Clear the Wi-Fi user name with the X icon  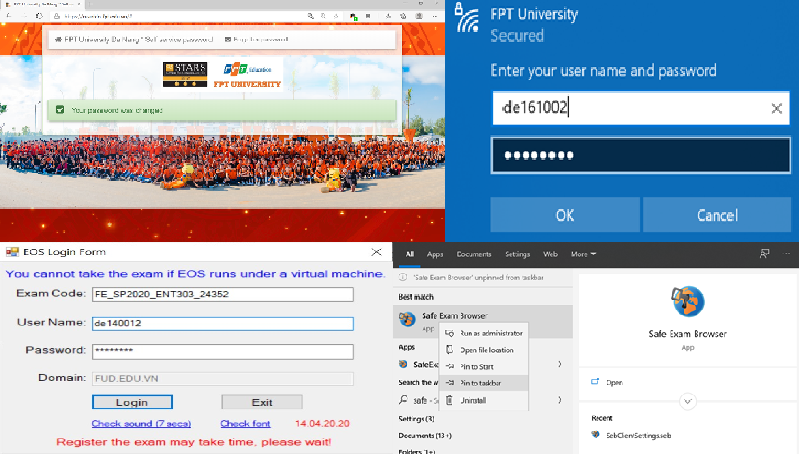(x=776, y=108)
